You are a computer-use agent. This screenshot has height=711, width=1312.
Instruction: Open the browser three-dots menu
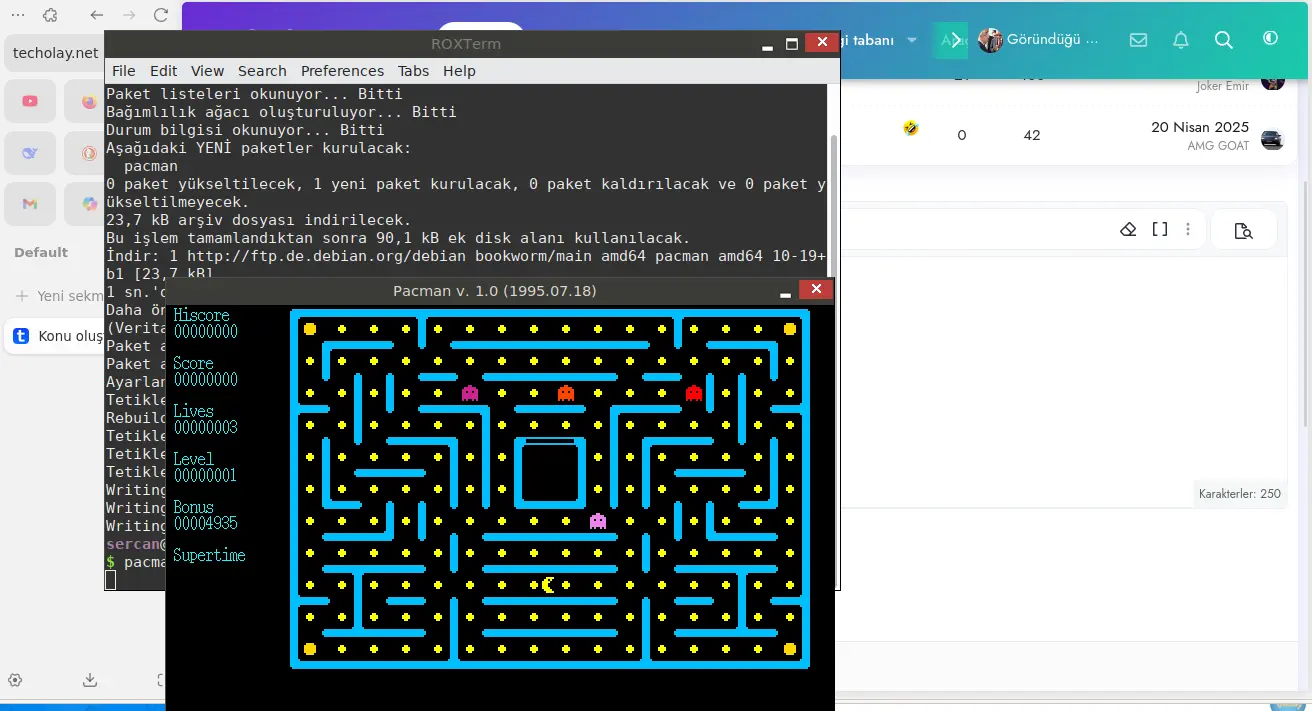coord(18,15)
